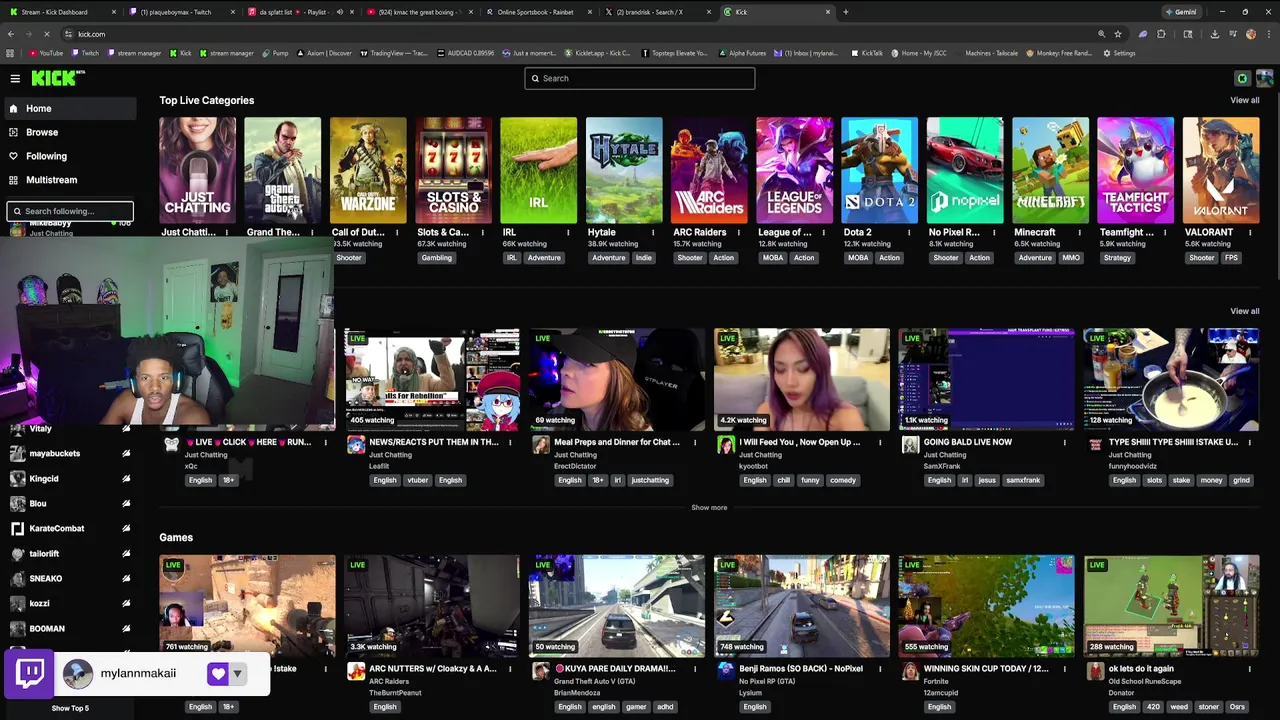Open profile avatar in top right corner
1280x720 pixels.
(x=1265, y=78)
